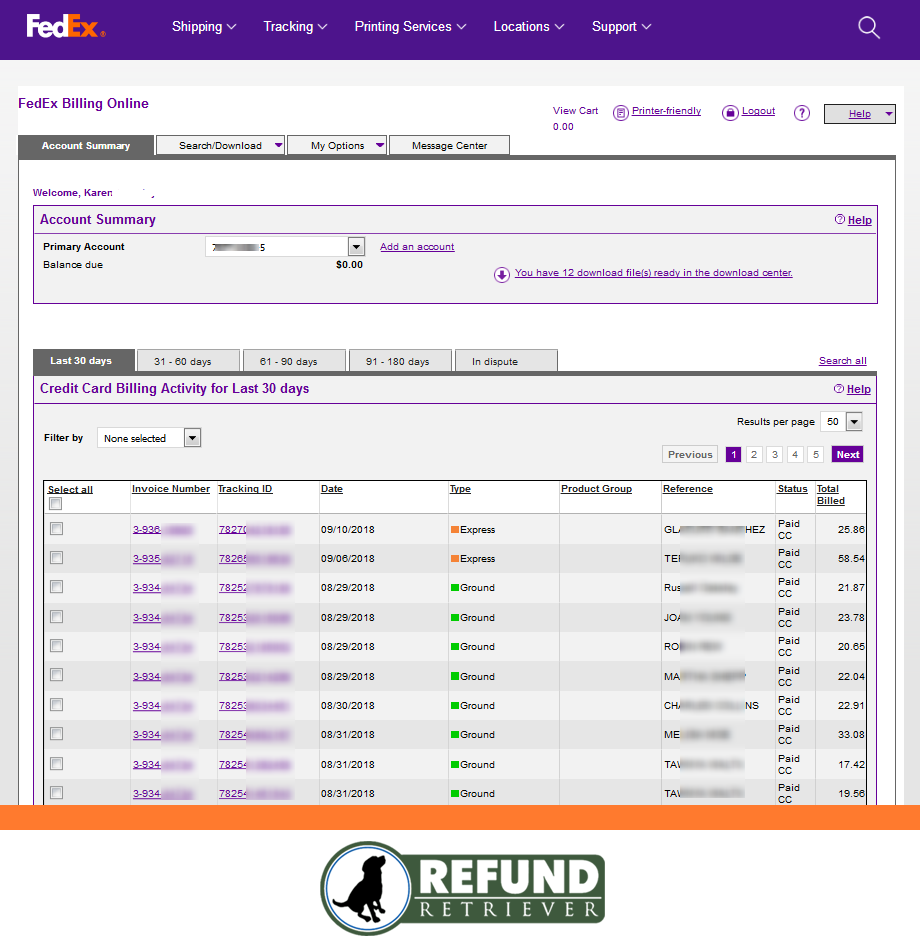
Task: Sort by the Type column header
Action: point(460,489)
